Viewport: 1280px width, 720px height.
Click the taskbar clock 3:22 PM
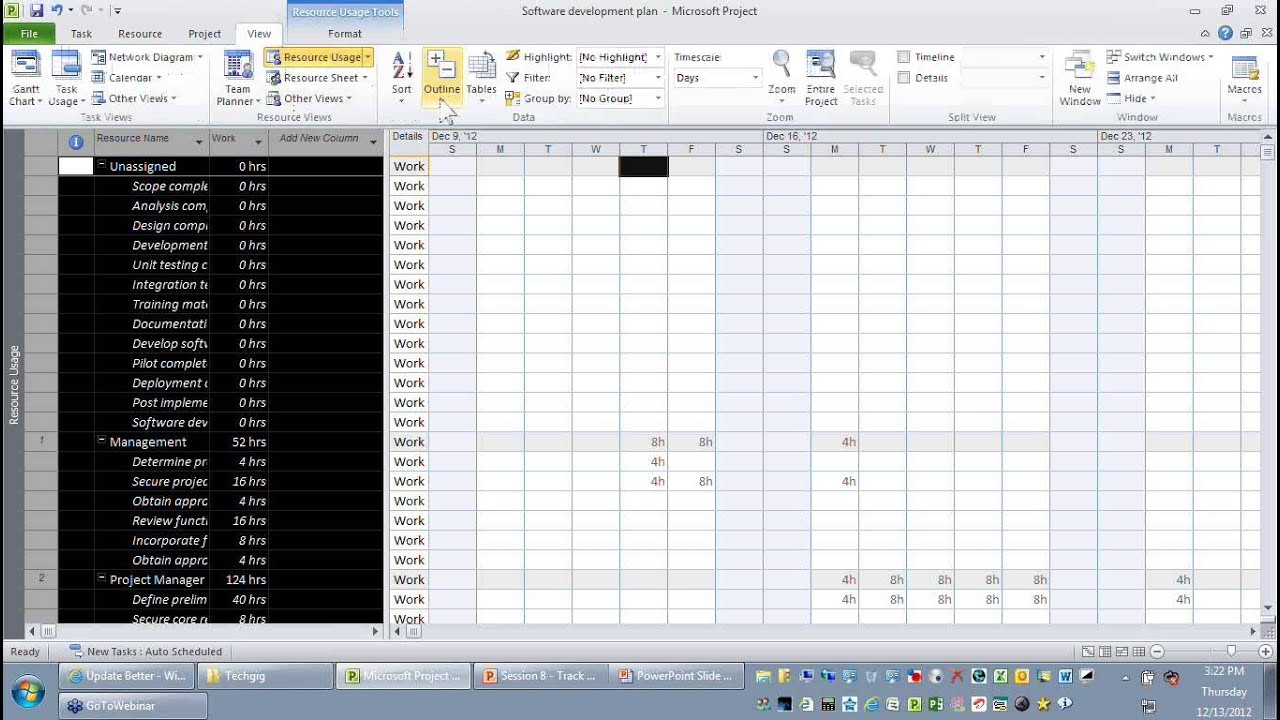point(1224,671)
